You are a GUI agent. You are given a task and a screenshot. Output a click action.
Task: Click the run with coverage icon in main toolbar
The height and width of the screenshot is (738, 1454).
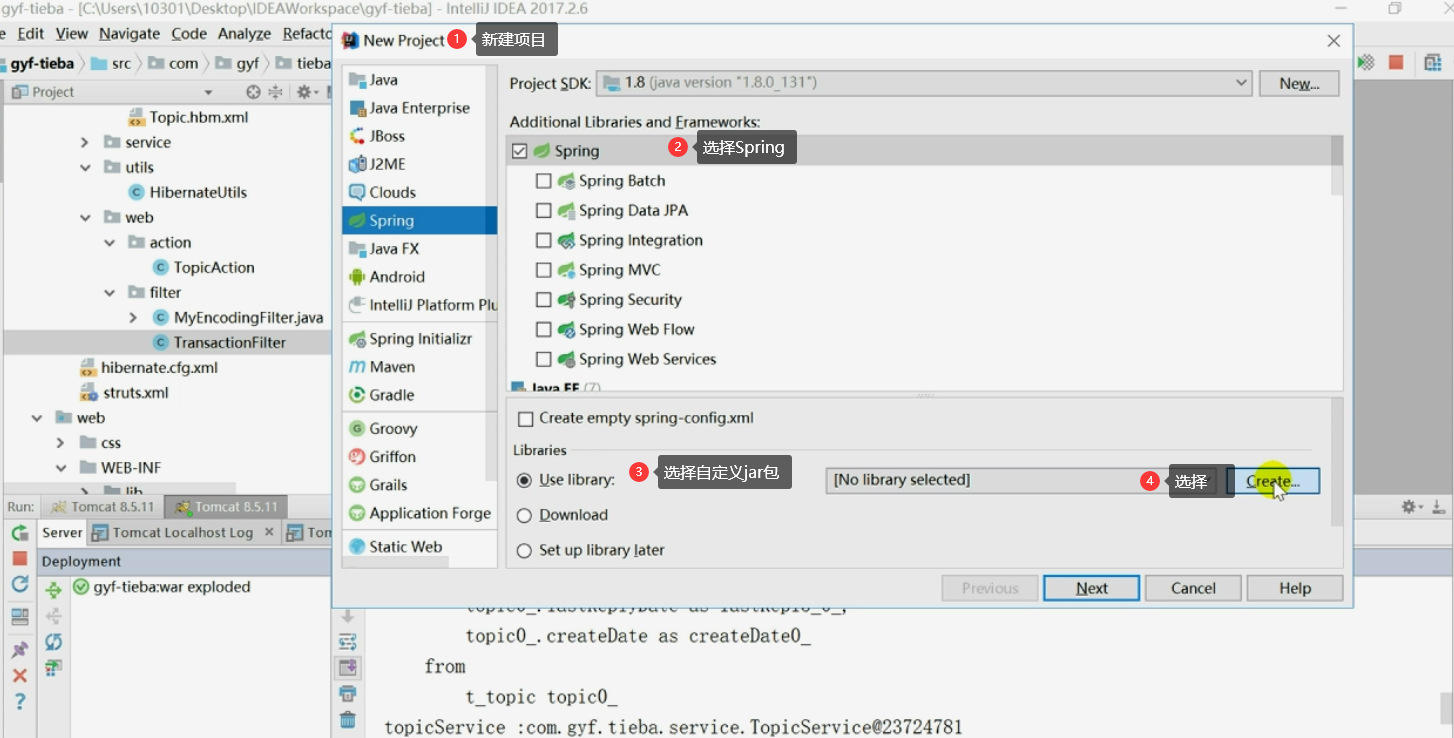pos(1366,62)
